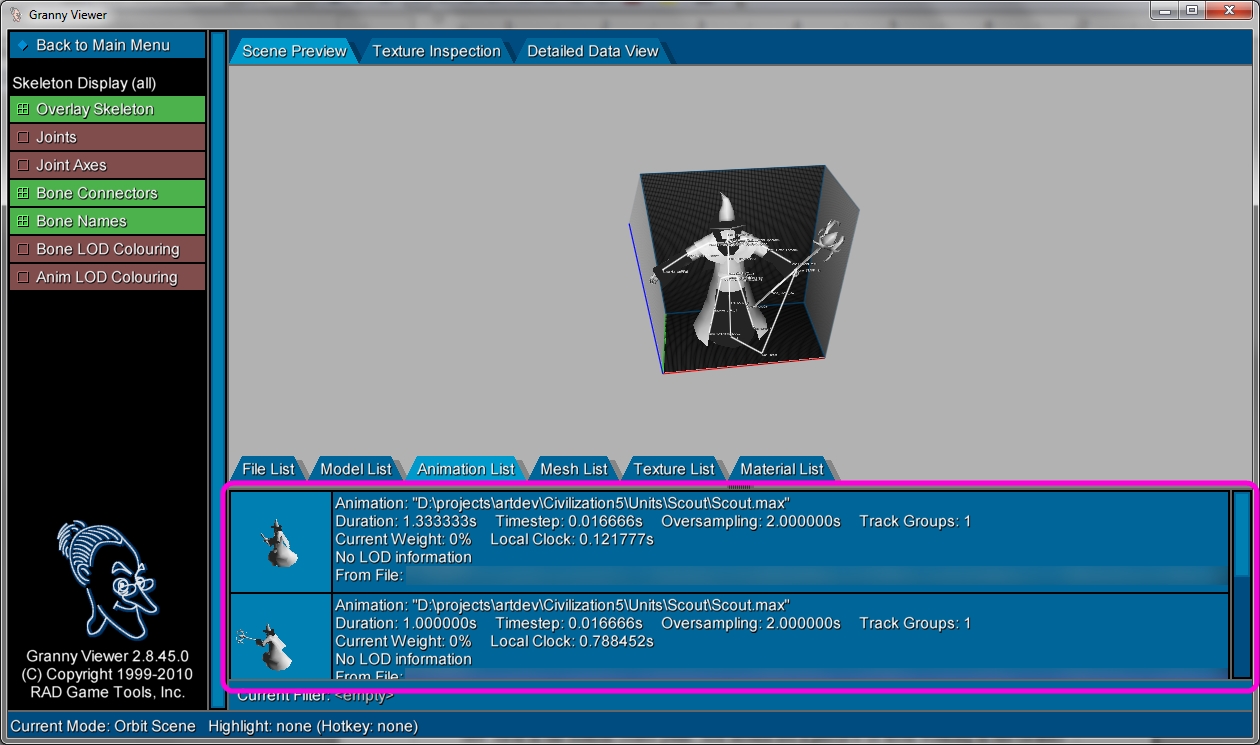The height and width of the screenshot is (745, 1260).
Task: Select the Scene Preview tab
Action: point(294,51)
